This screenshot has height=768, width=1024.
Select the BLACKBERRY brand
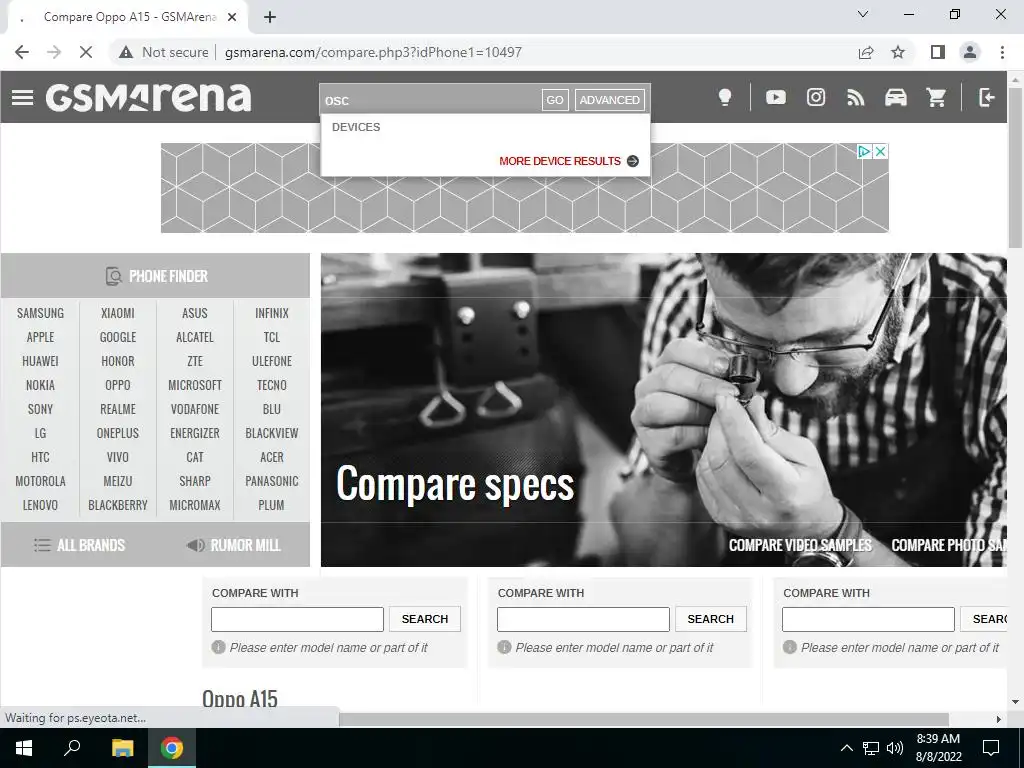coord(118,505)
